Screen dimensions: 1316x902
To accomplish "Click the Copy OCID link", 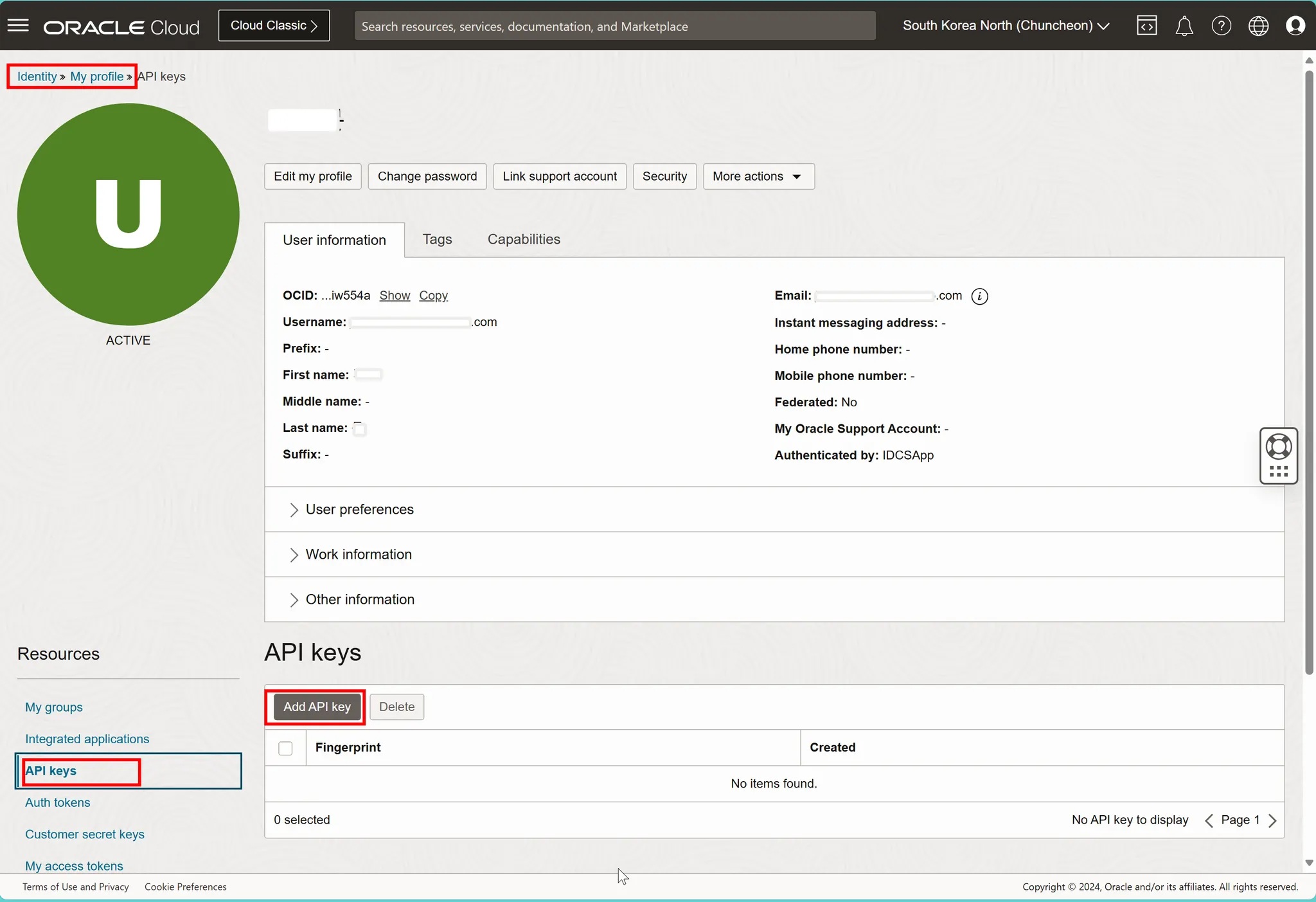I will [433, 295].
